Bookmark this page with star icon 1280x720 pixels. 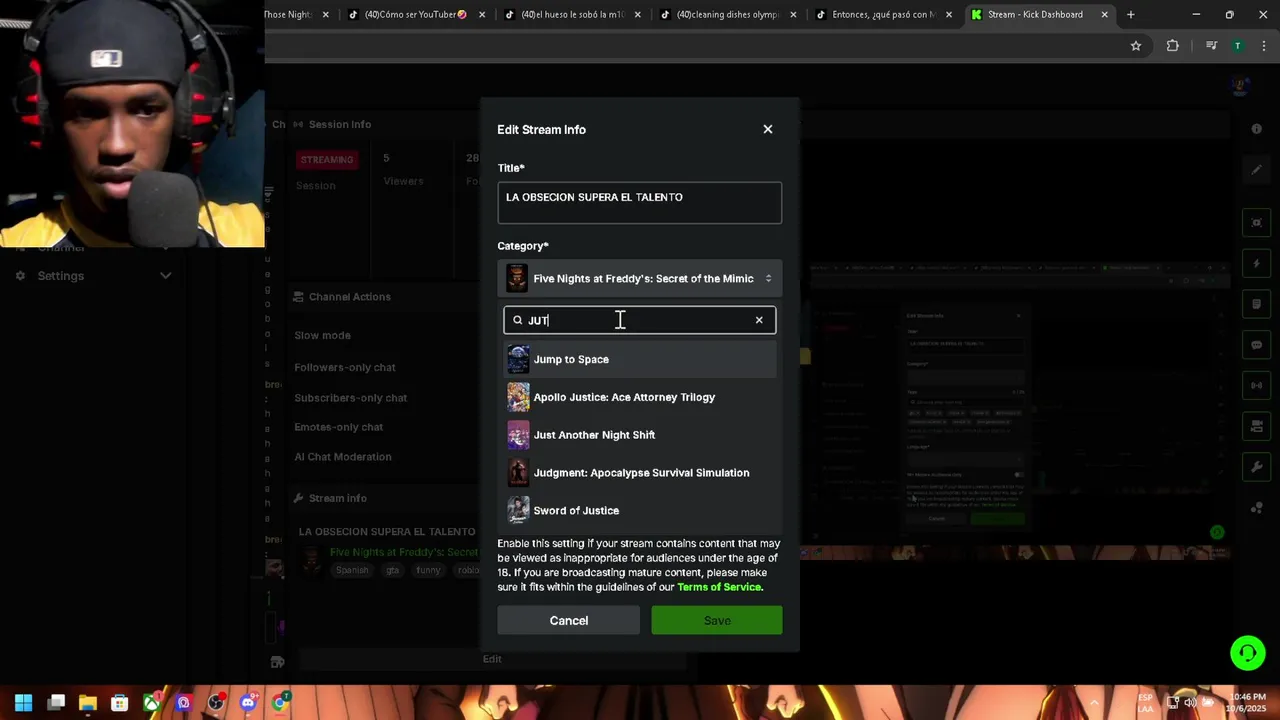point(1136,46)
